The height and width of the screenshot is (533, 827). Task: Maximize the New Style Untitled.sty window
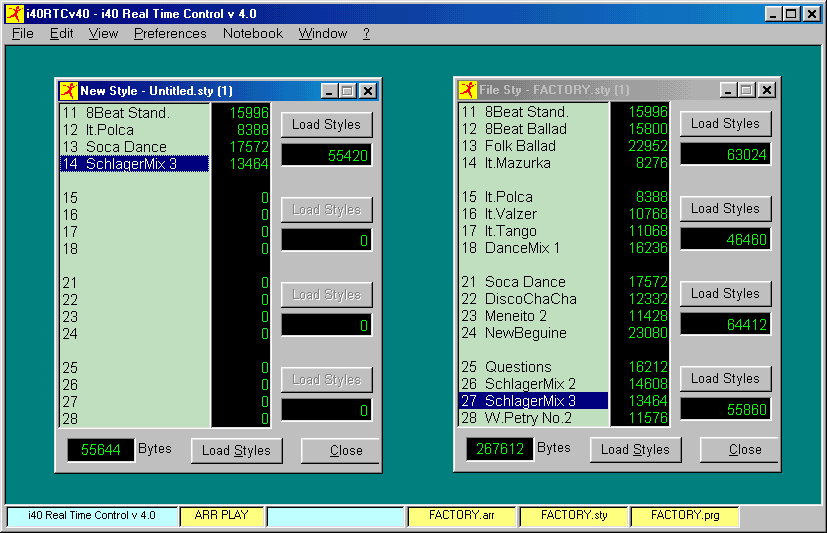coord(348,91)
